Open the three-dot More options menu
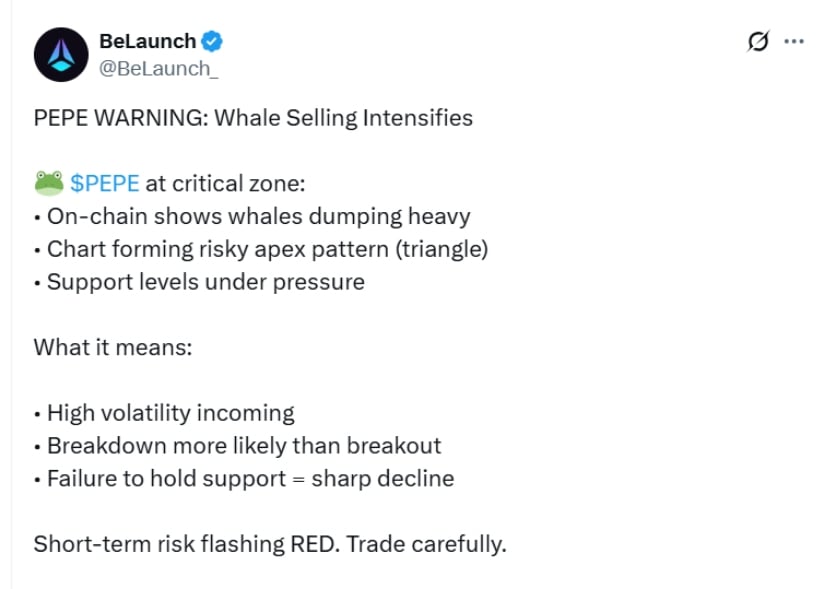Image resolution: width=825 pixels, height=589 pixels. tap(794, 42)
